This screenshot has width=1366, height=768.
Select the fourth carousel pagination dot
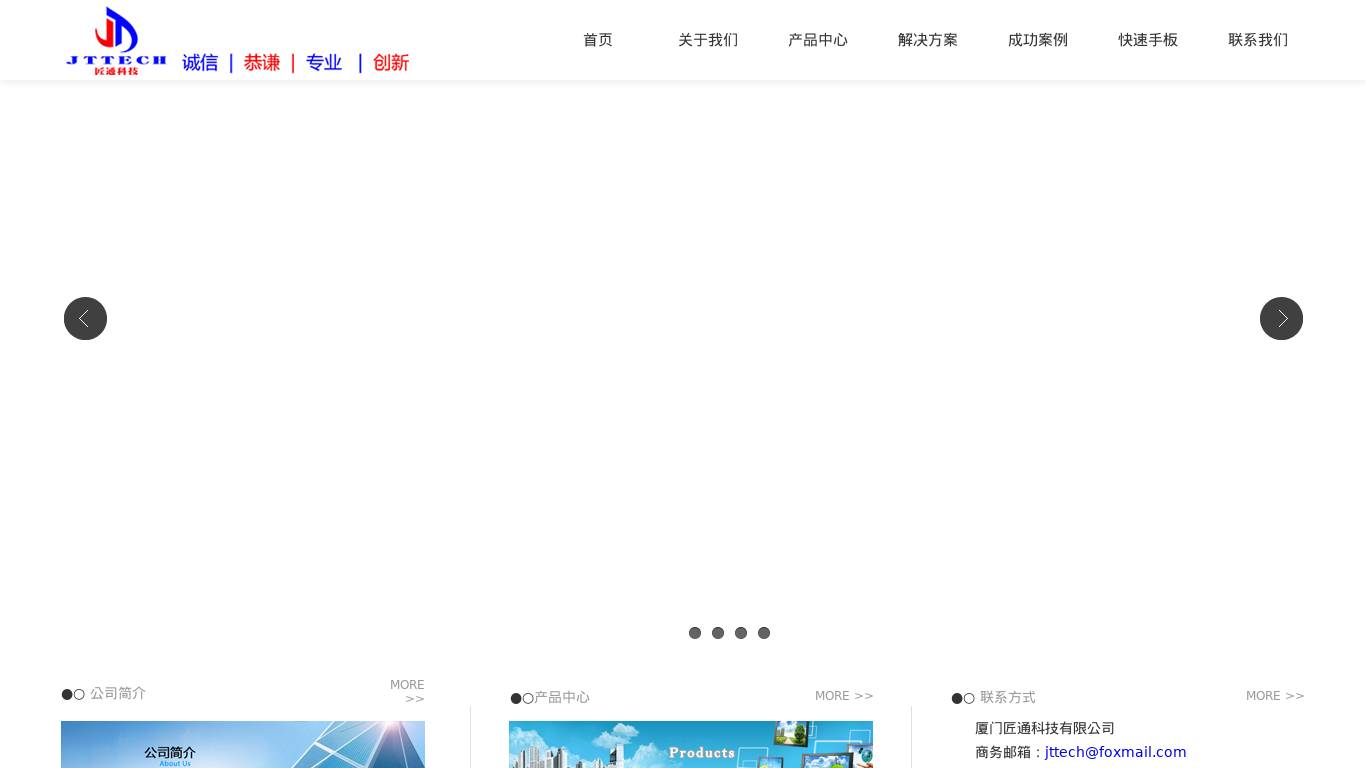click(764, 633)
